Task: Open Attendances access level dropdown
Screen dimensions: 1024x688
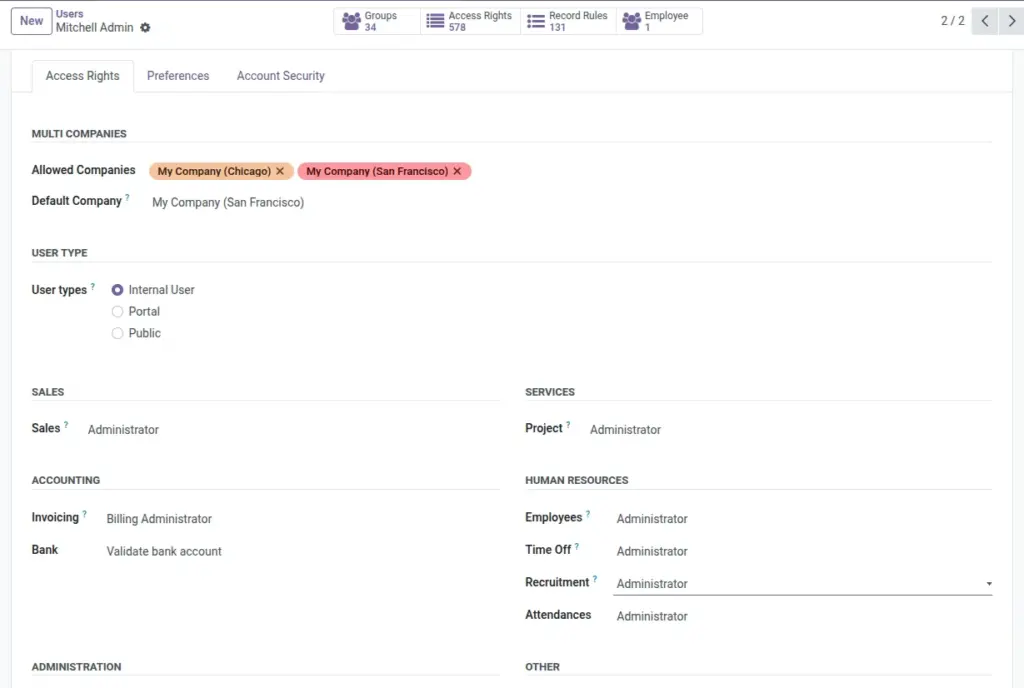Action: [x=803, y=616]
